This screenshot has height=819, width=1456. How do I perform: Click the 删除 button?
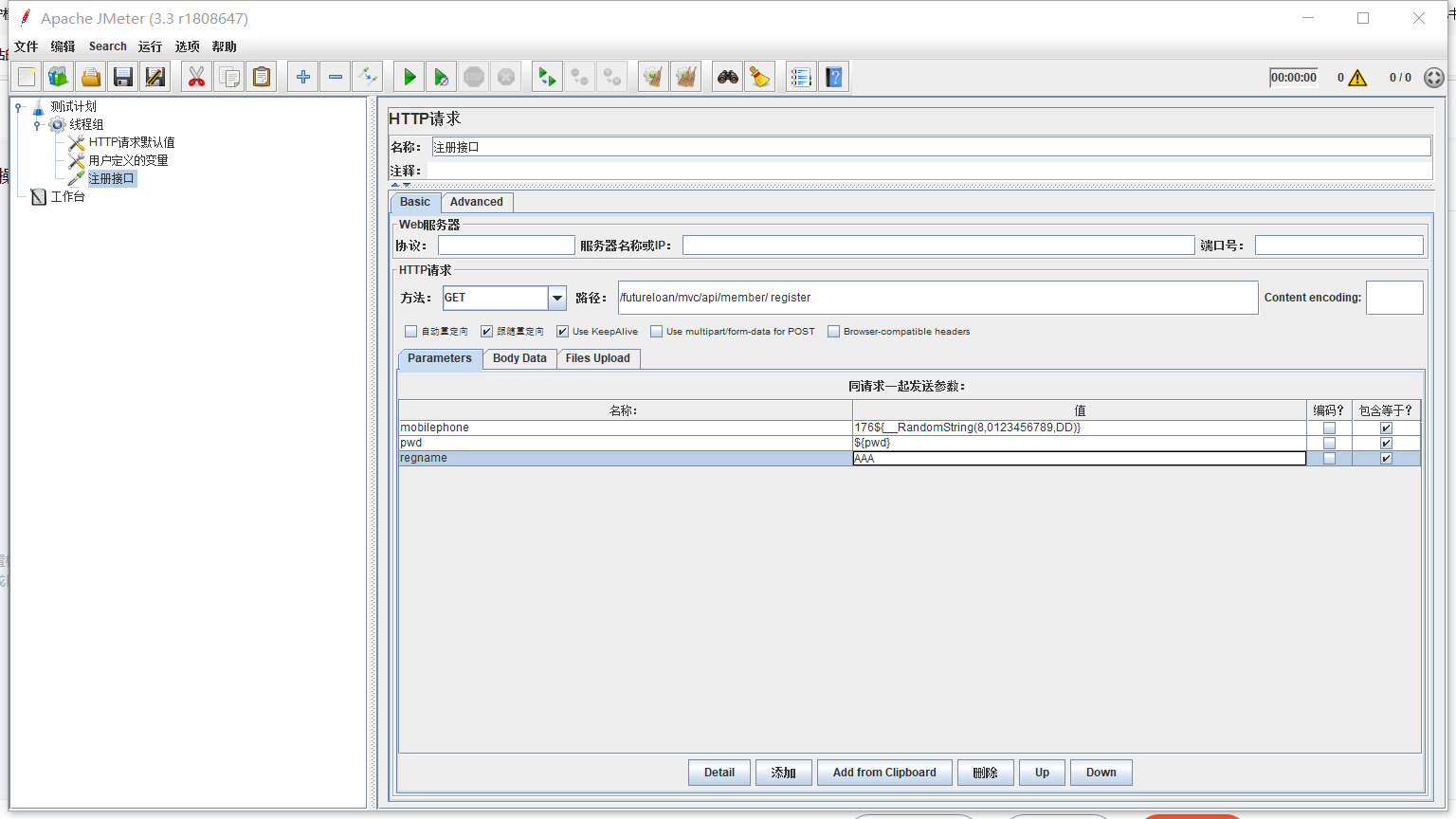point(986,773)
